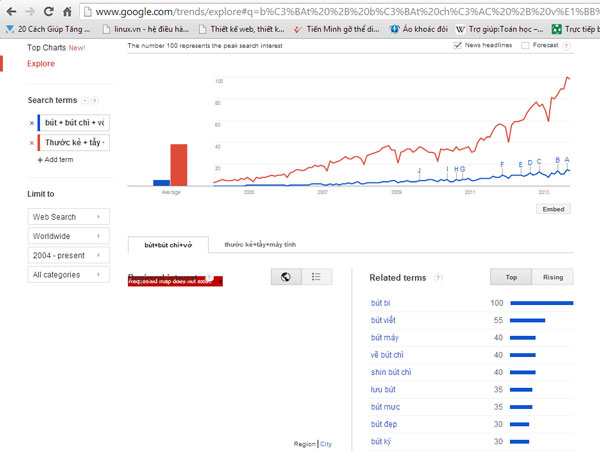This screenshot has width=600, height=451.
Task: Open related term 'bút ký'
Action: (x=381, y=441)
